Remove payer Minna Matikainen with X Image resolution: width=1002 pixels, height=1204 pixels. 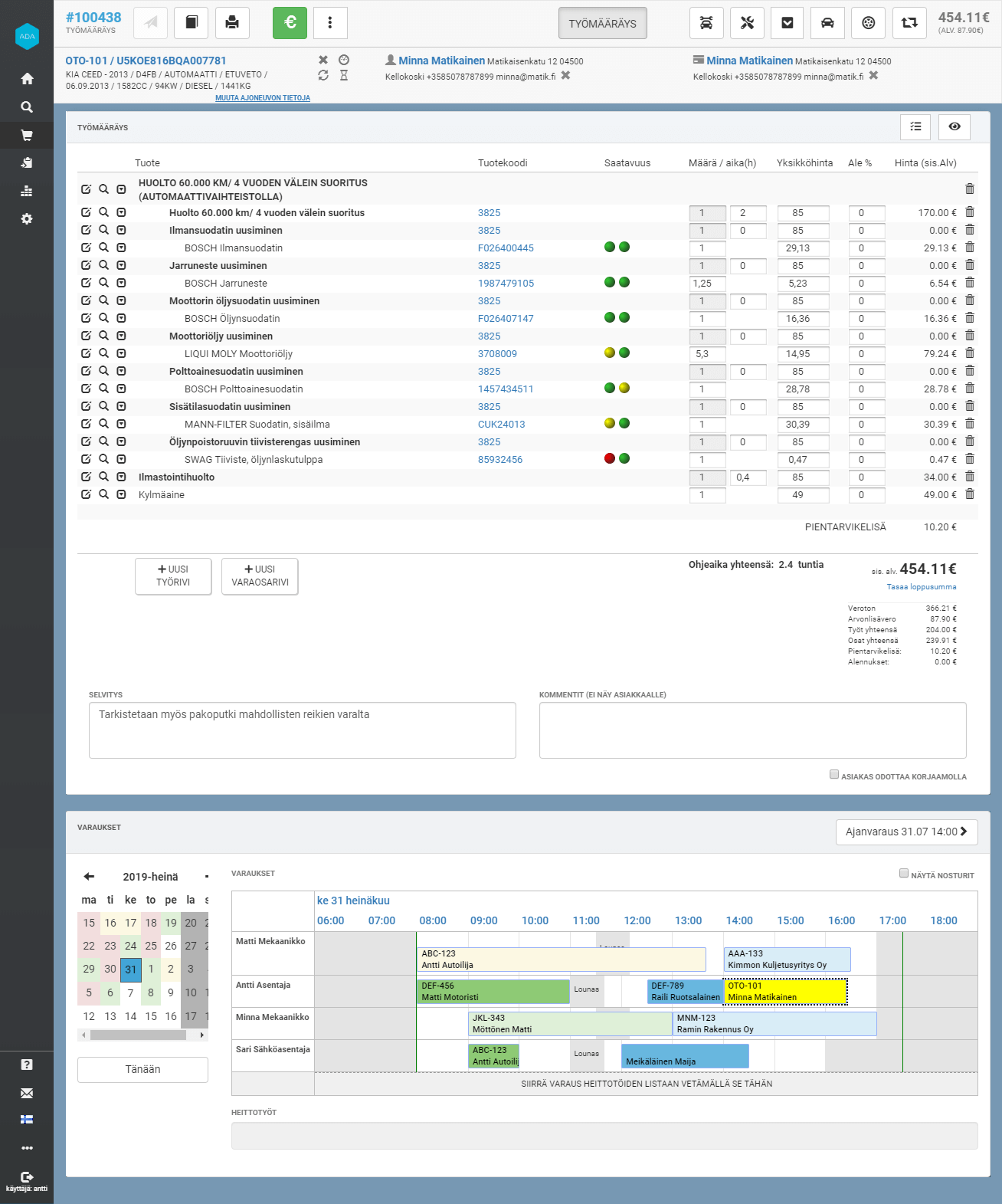(873, 75)
